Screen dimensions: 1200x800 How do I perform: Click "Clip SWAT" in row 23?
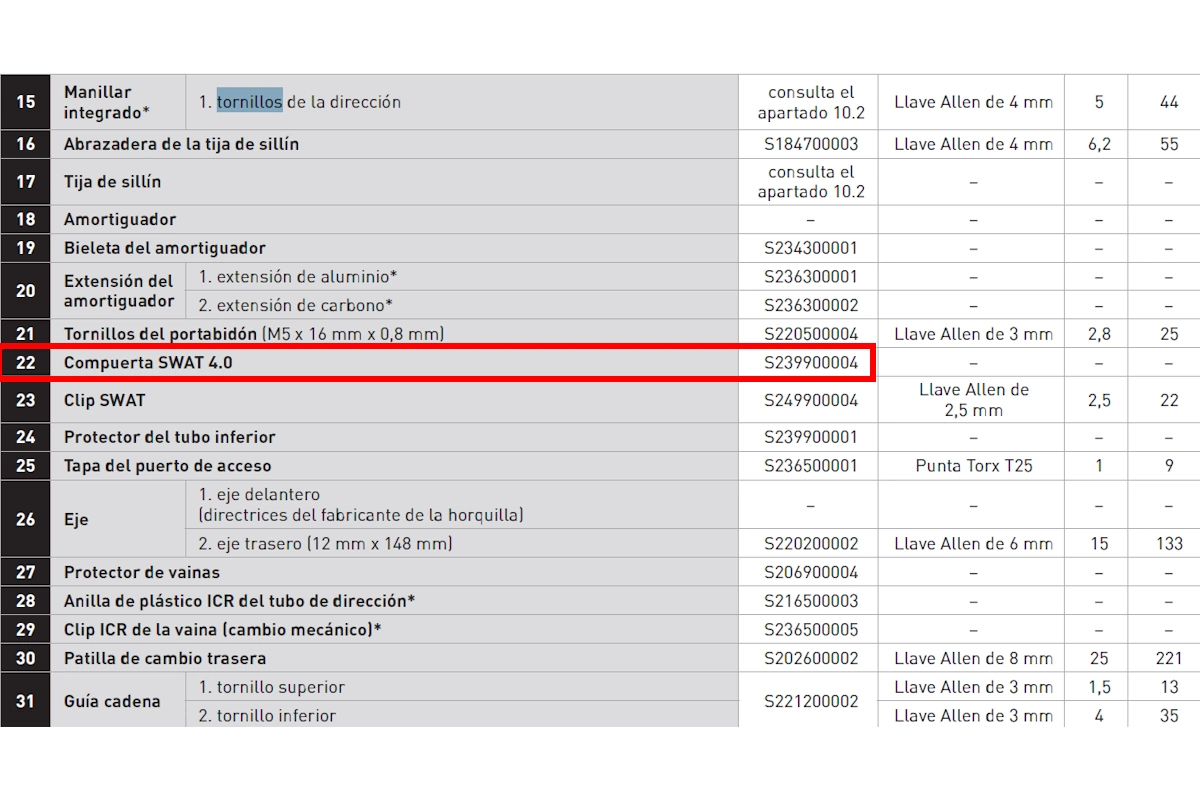pos(104,400)
